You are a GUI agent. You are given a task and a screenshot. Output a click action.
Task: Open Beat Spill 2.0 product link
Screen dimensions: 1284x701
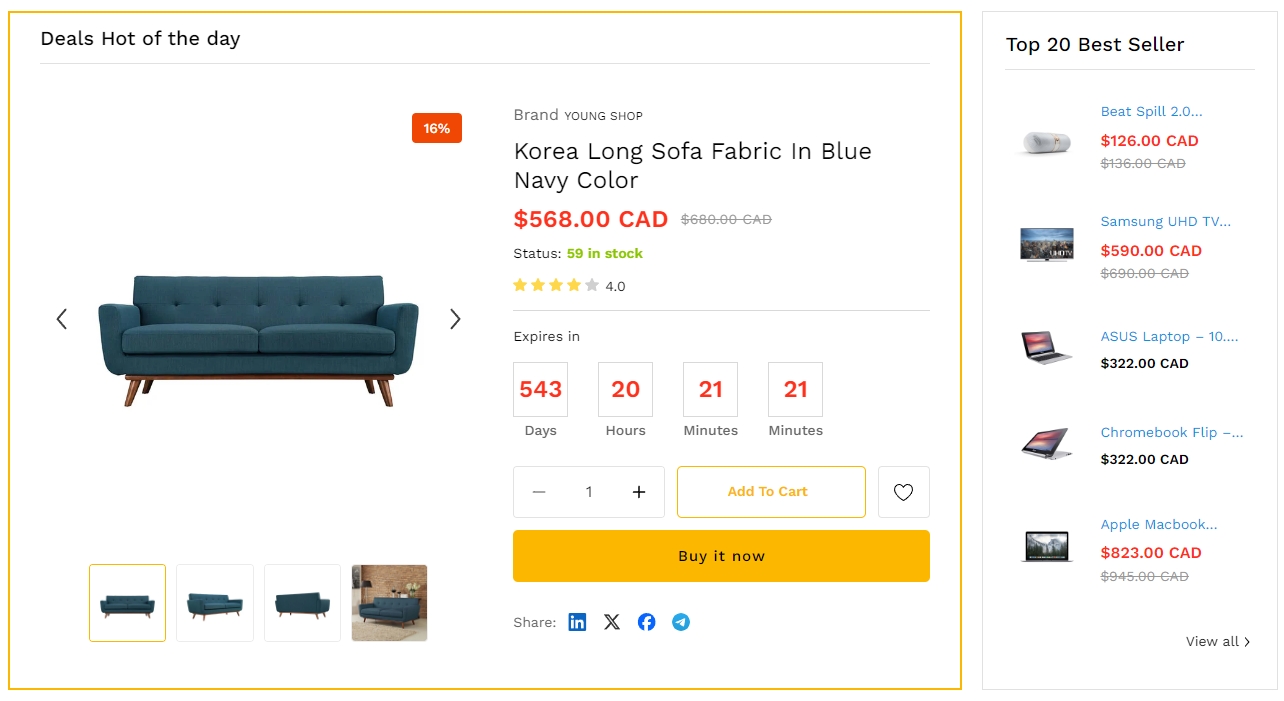(1151, 112)
